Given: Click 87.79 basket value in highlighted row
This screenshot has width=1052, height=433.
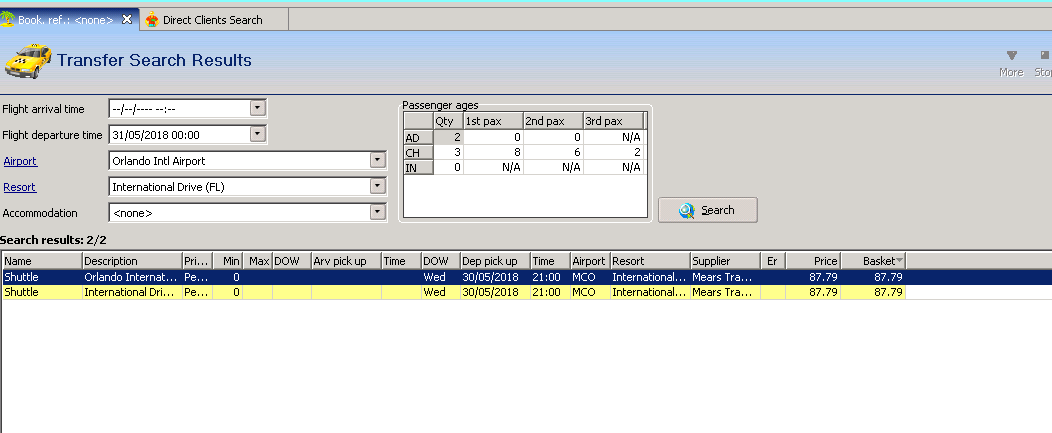Looking at the screenshot, I should pos(888,277).
